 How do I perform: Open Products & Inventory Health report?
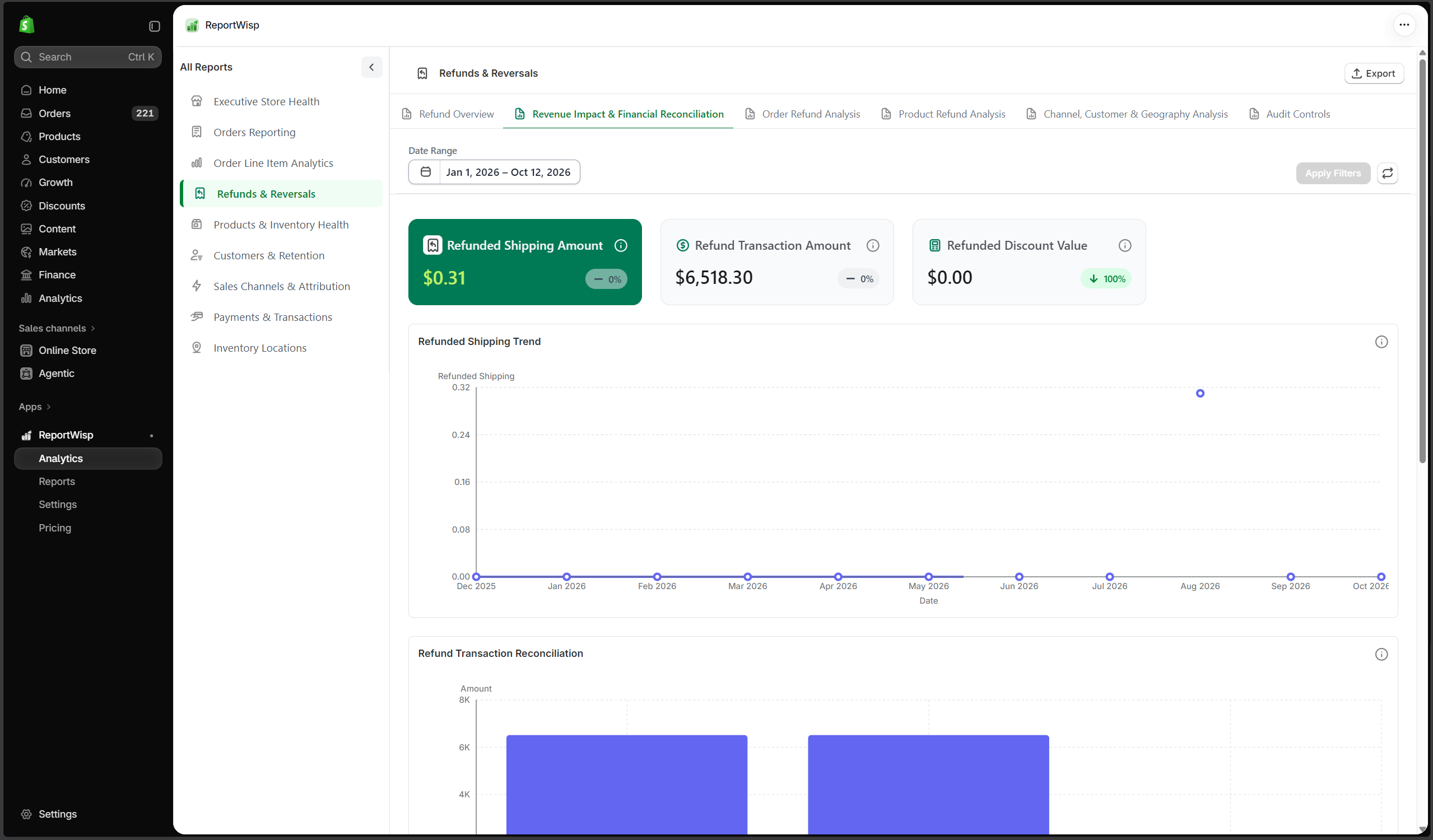pos(281,225)
